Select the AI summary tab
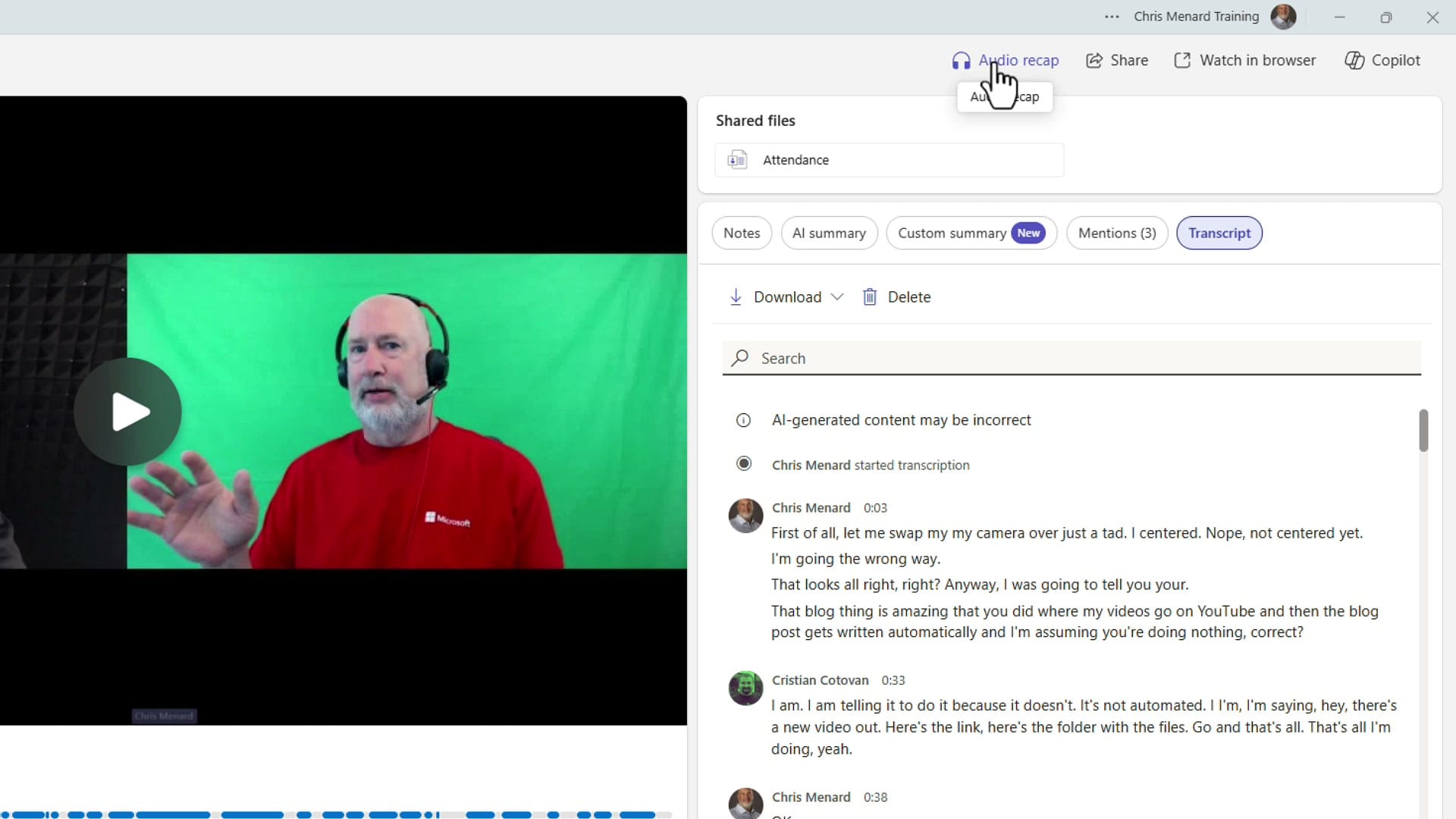The image size is (1456, 819). [x=829, y=233]
